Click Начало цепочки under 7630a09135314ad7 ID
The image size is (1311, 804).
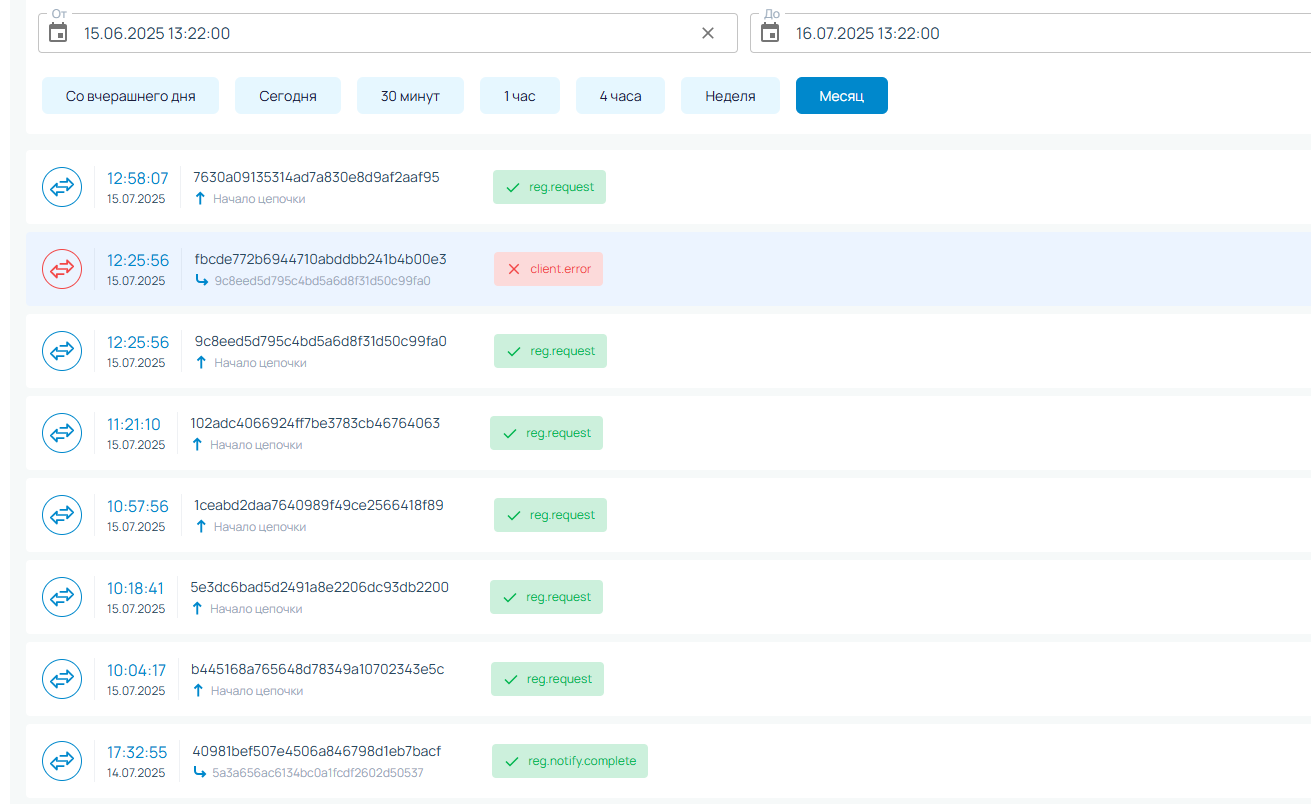tap(259, 199)
